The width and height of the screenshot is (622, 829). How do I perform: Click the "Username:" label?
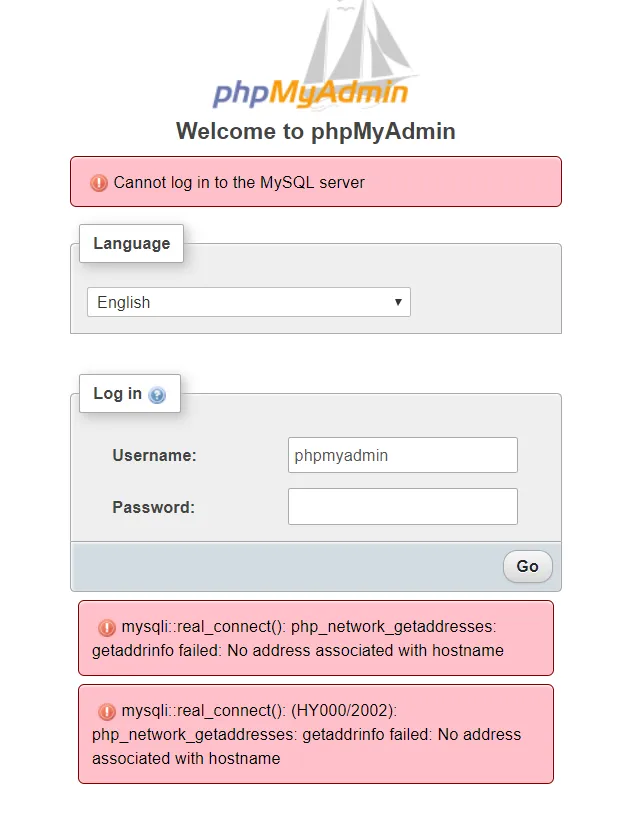(154, 456)
